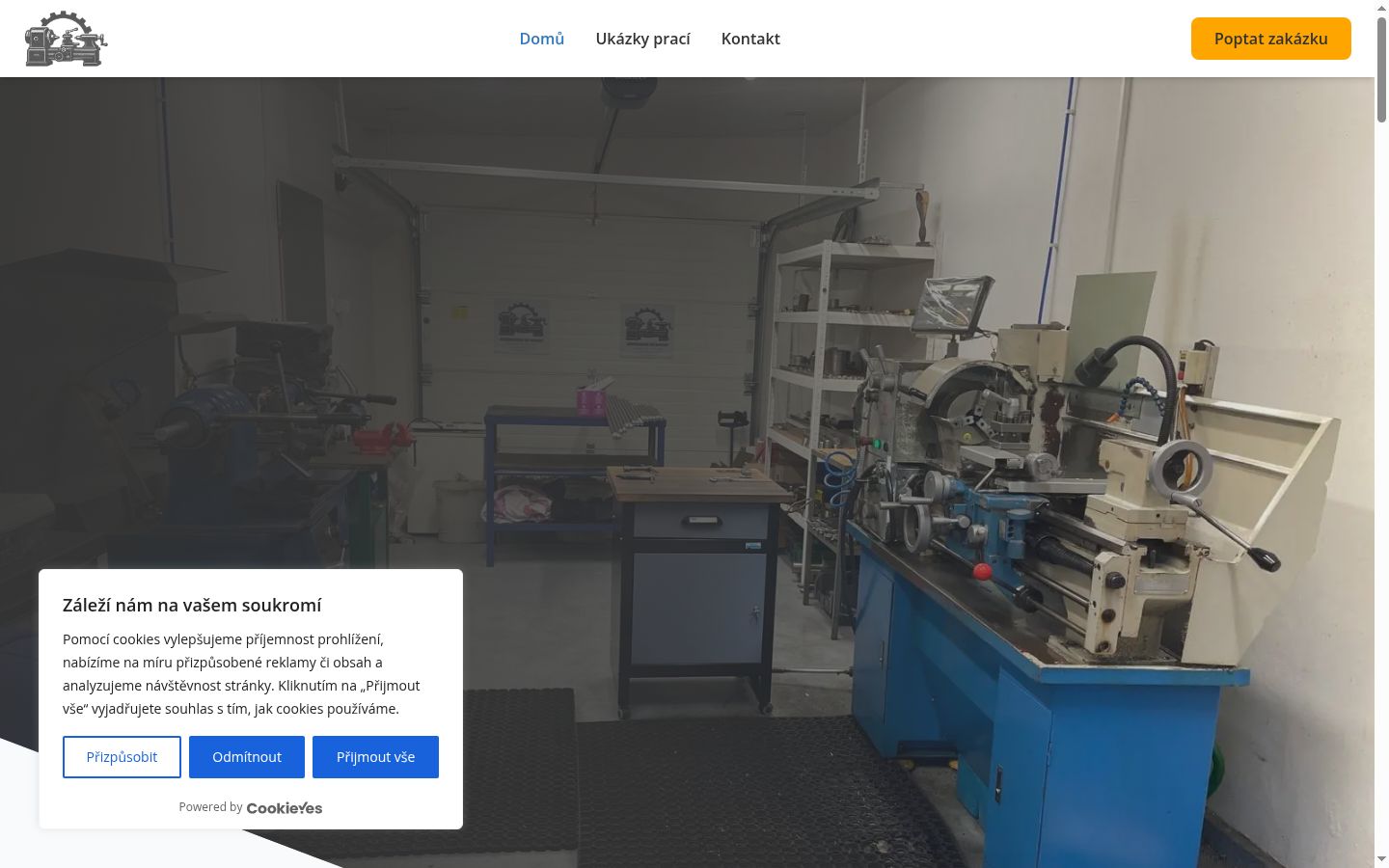Reject cookies with Odmítnout

247,757
